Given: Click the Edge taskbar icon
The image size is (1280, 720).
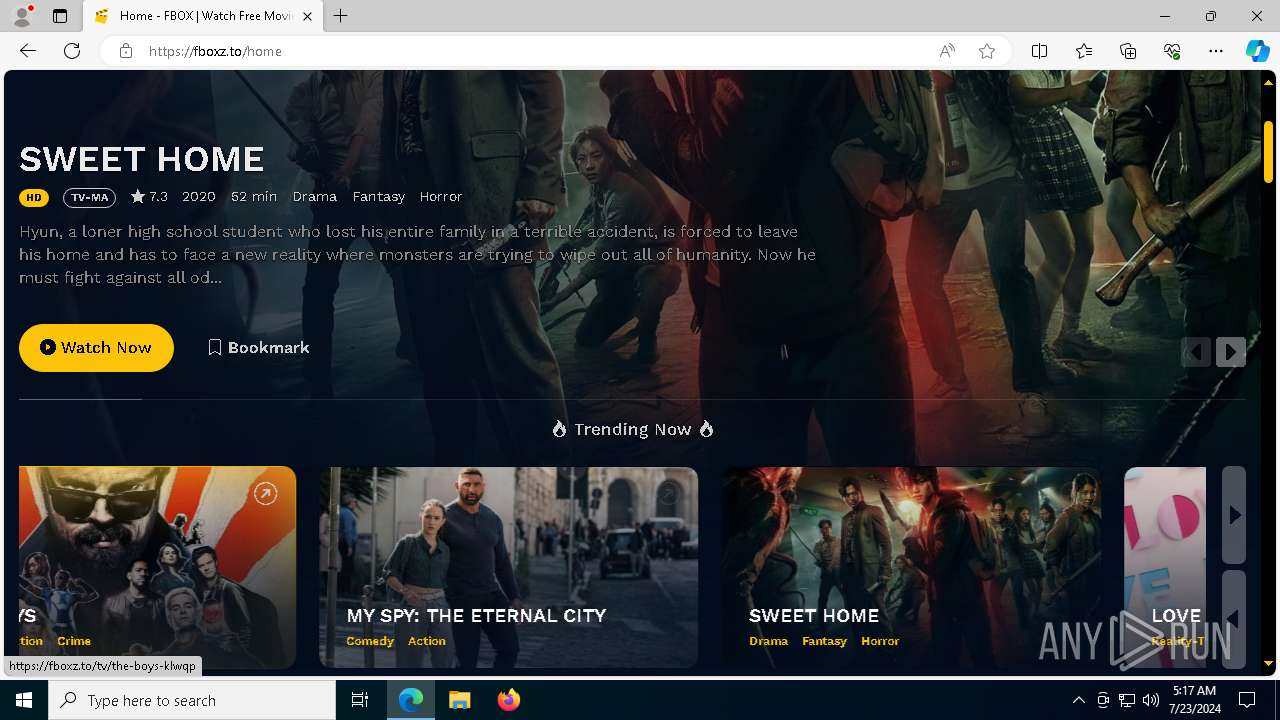Looking at the screenshot, I should click(411, 700).
